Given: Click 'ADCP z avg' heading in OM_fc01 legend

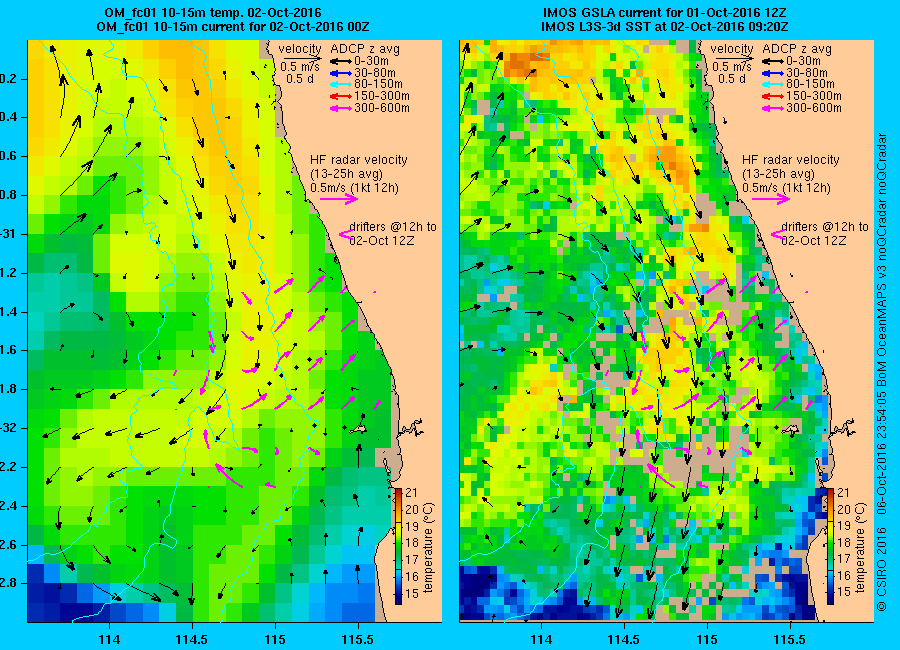Looking at the screenshot, I should [365, 49].
